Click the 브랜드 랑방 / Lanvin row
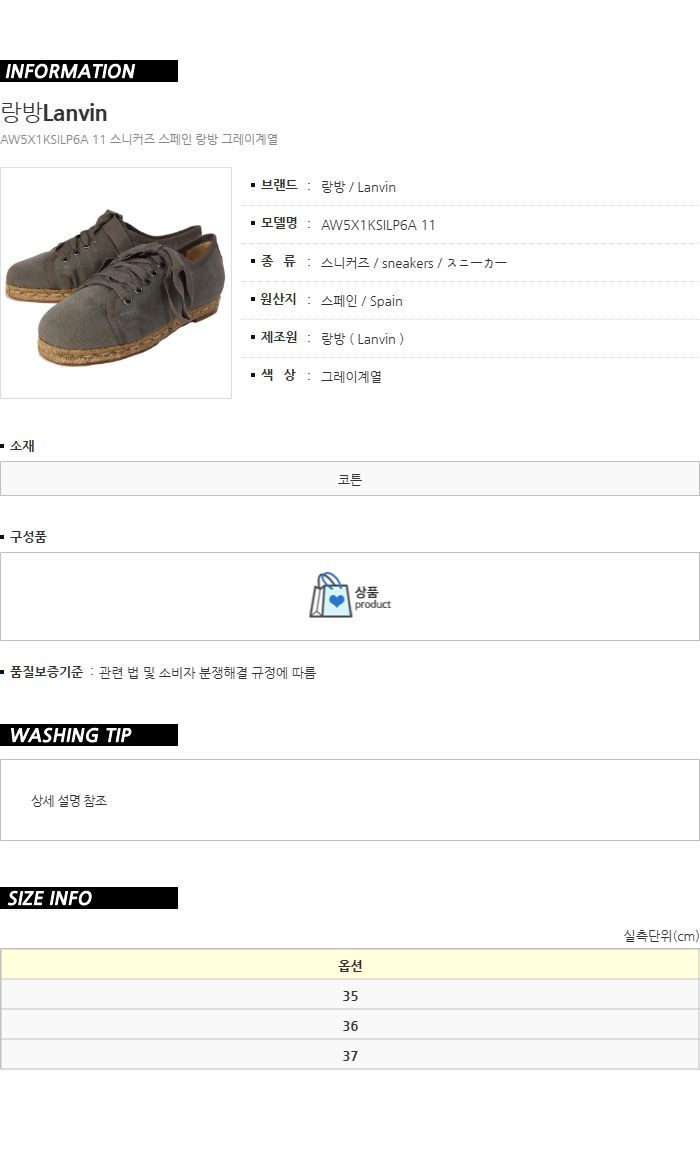Screen dimensions: 700x1155 [470, 186]
